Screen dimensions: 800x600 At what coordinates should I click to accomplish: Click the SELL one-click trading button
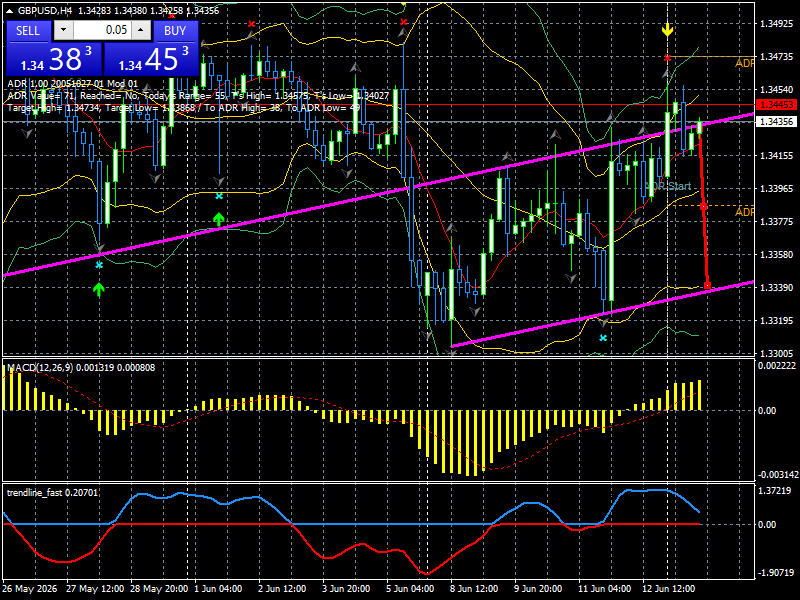point(28,31)
